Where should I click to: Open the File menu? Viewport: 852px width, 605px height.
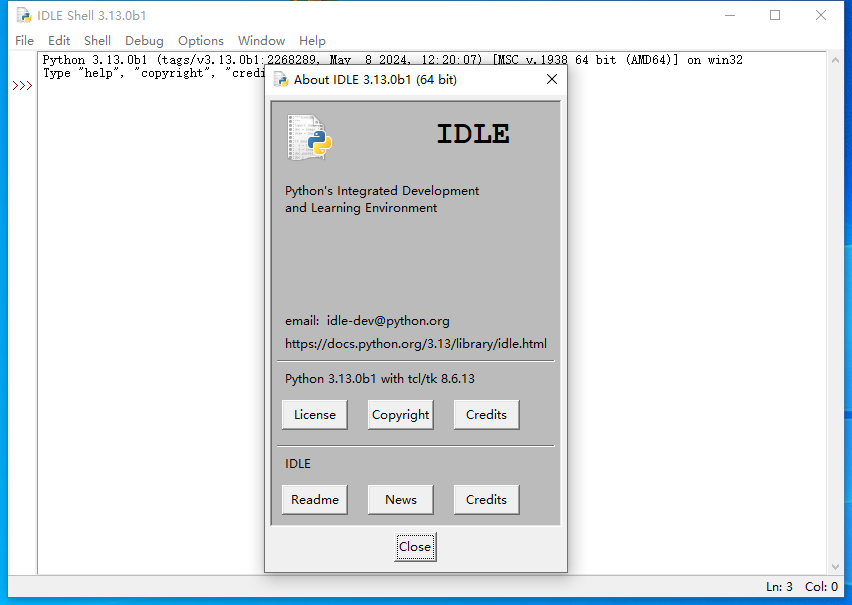[25, 41]
